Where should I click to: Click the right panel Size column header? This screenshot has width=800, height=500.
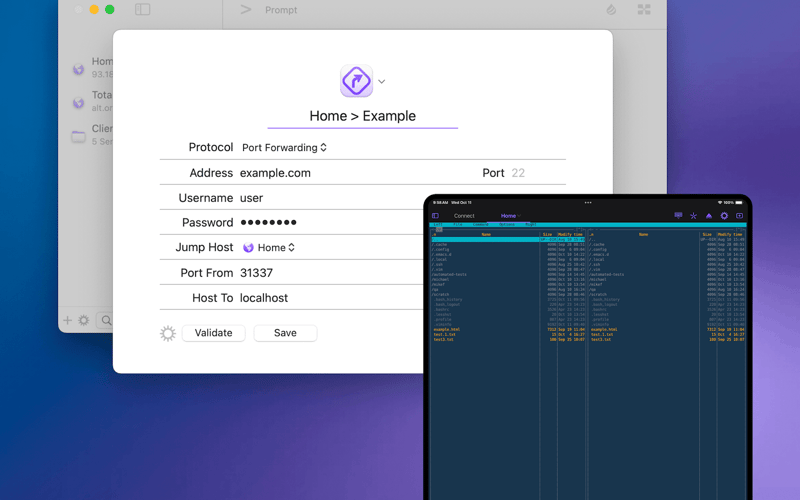click(x=707, y=234)
